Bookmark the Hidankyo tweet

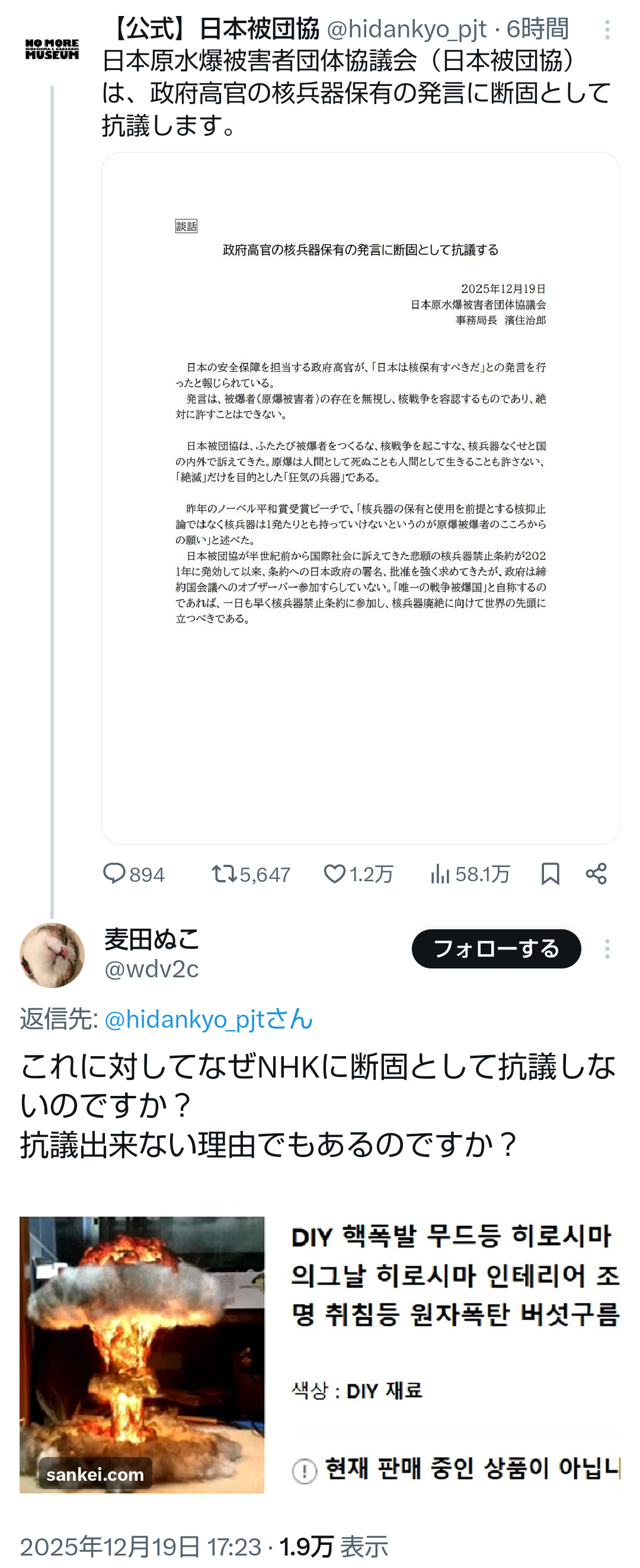pyautogui.click(x=550, y=874)
